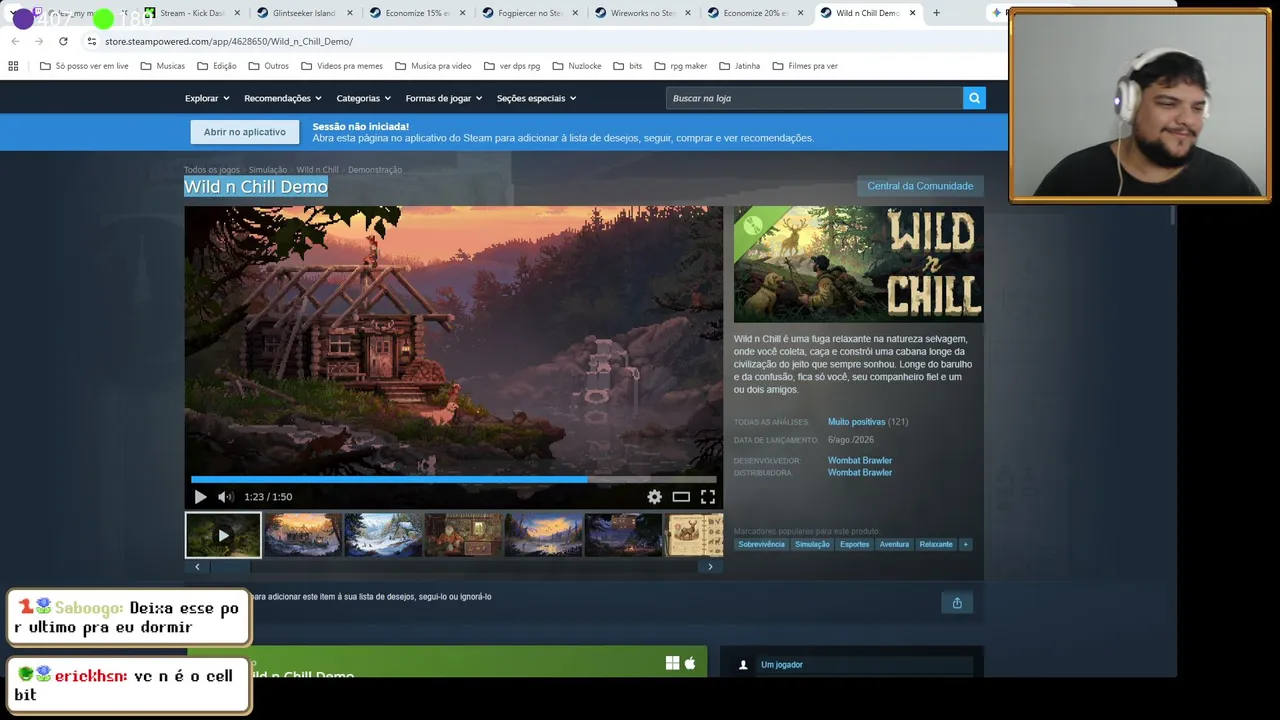This screenshot has width=1280, height=720.
Task: Focus the Buscar na loja search field
Action: [x=814, y=98]
